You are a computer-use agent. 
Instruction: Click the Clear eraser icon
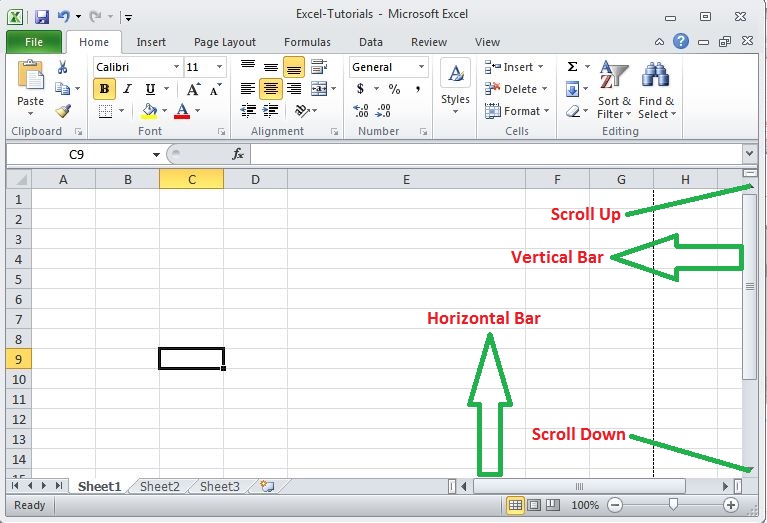(572, 111)
